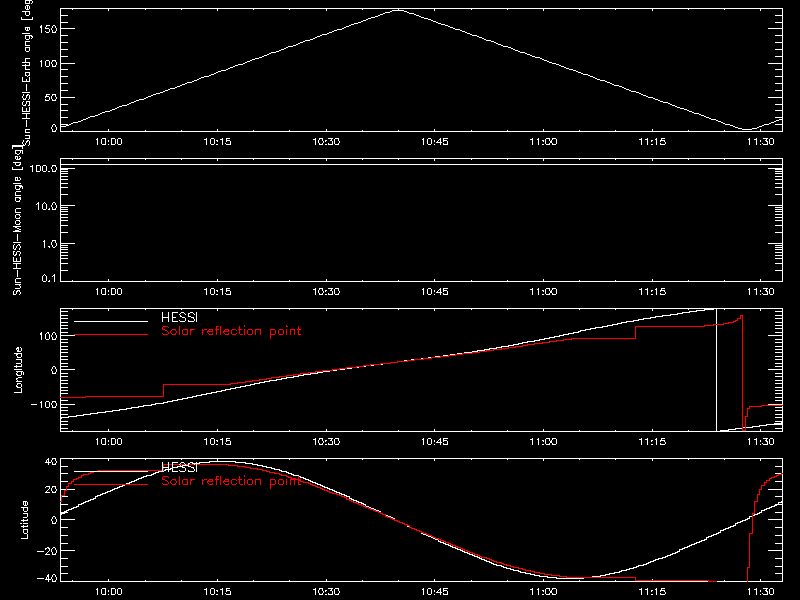Image resolution: width=800 pixels, height=600 pixels.
Task: Click 10:45 time label under Earth angle plot
Action: (x=435, y=142)
